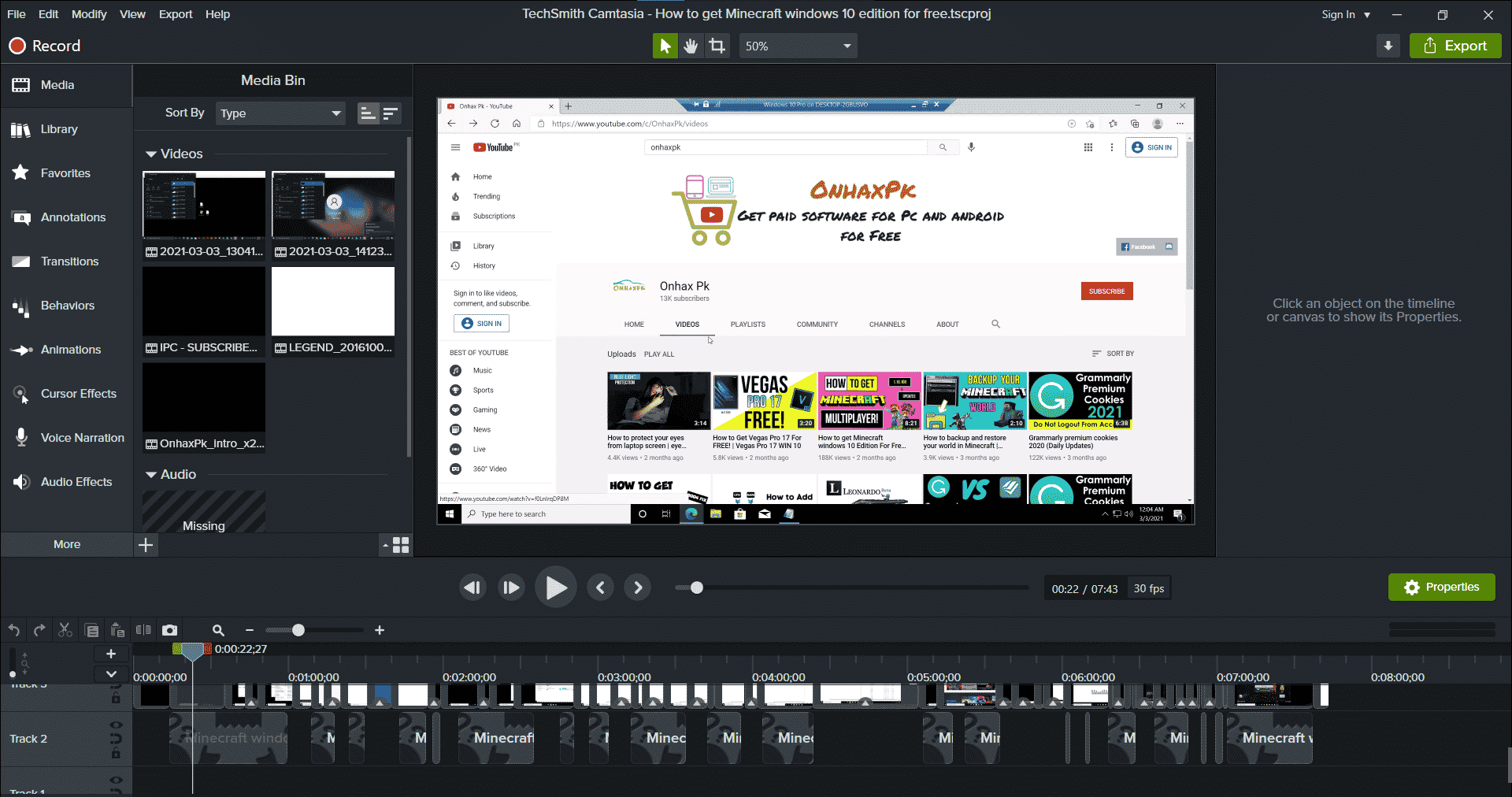Open the Transitions panel

pyautogui.click(x=66, y=261)
